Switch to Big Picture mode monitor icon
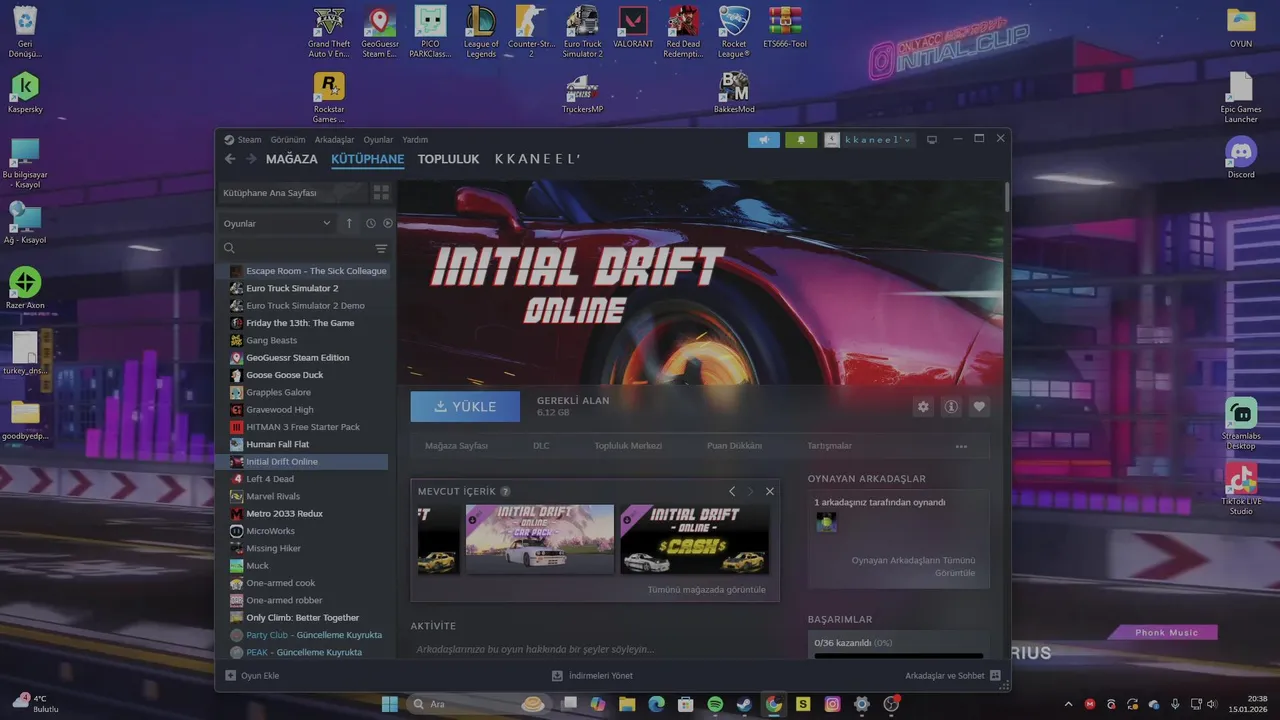Screen dimensions: 1280x720 932,140
